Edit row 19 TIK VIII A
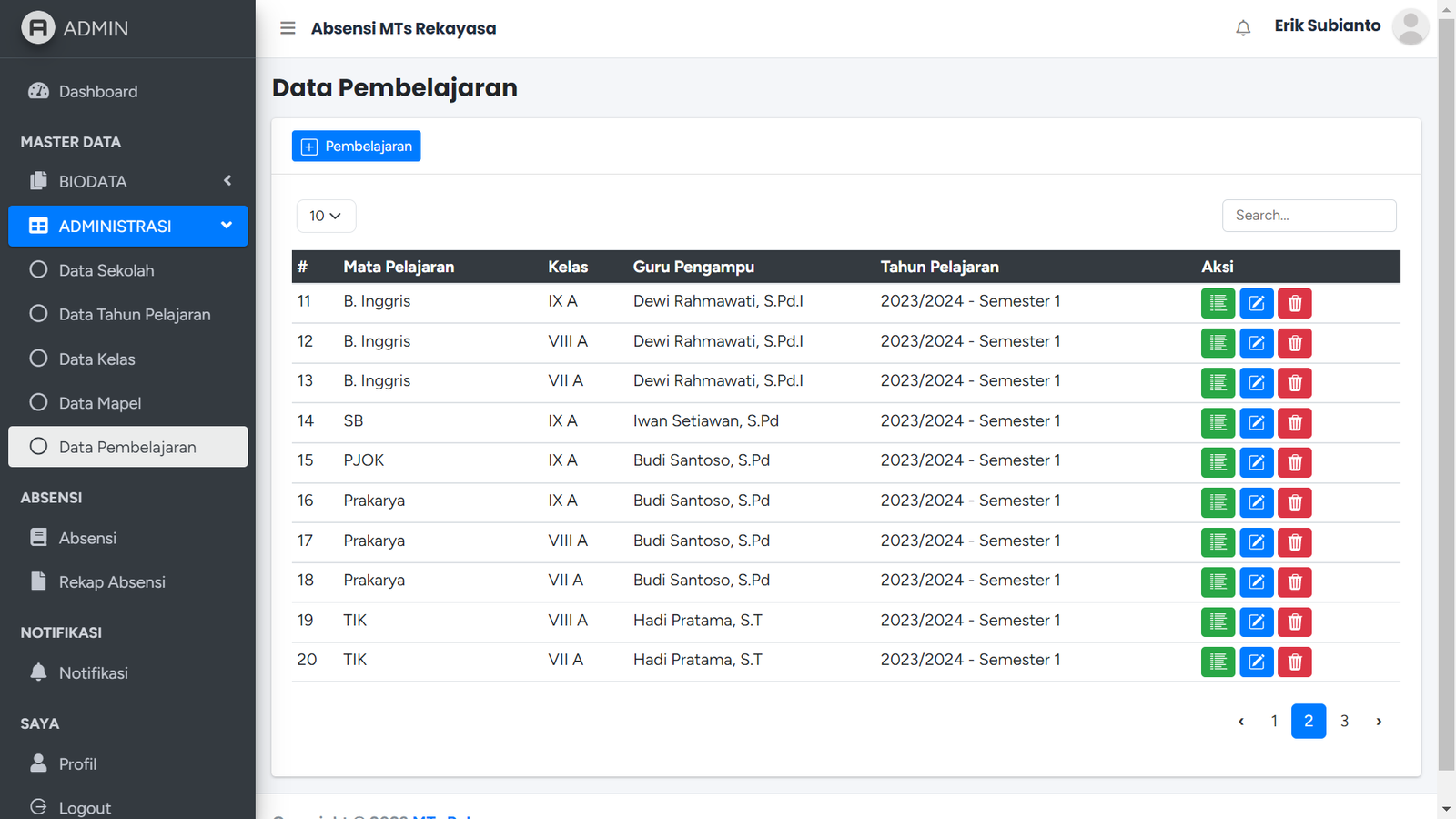This screenshot has height=819, width=1456. coord(1256,622)
